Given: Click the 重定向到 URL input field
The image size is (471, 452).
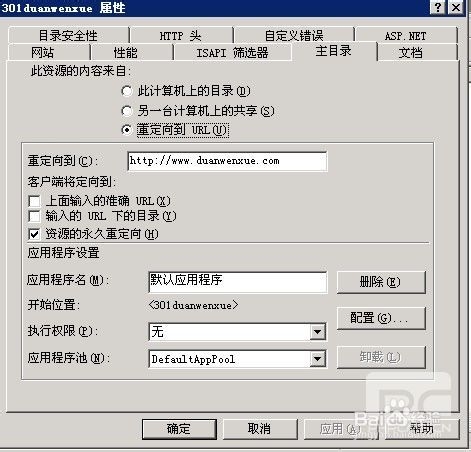Looking at the screenshot, I should point(227,161).
